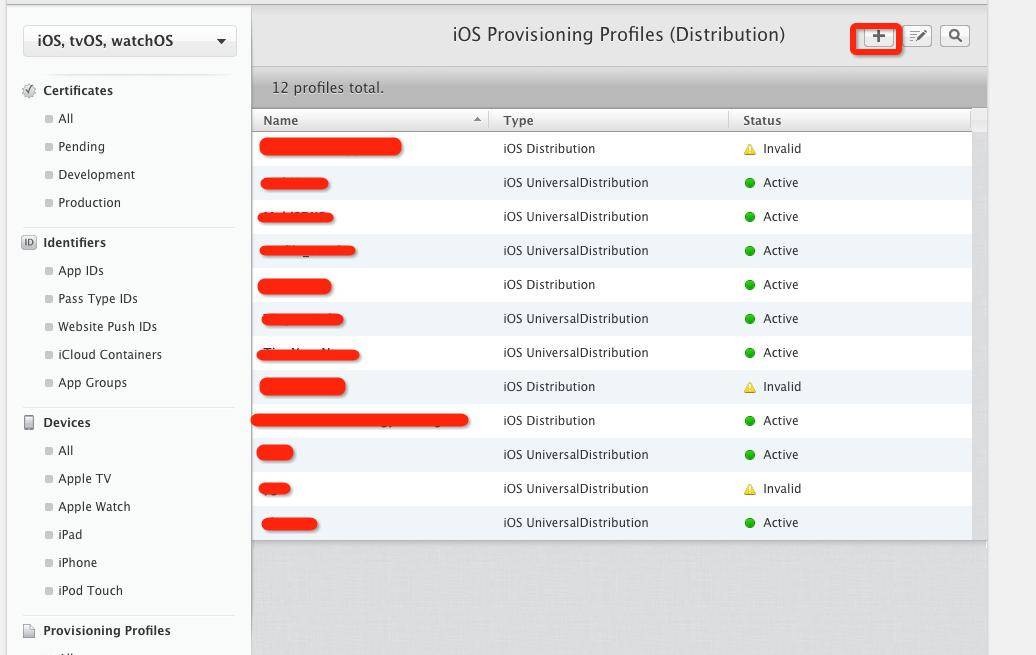Click the square bullet beside Pending certificates
Viewport: 1036px width, 655px height.
coord(48,147)
